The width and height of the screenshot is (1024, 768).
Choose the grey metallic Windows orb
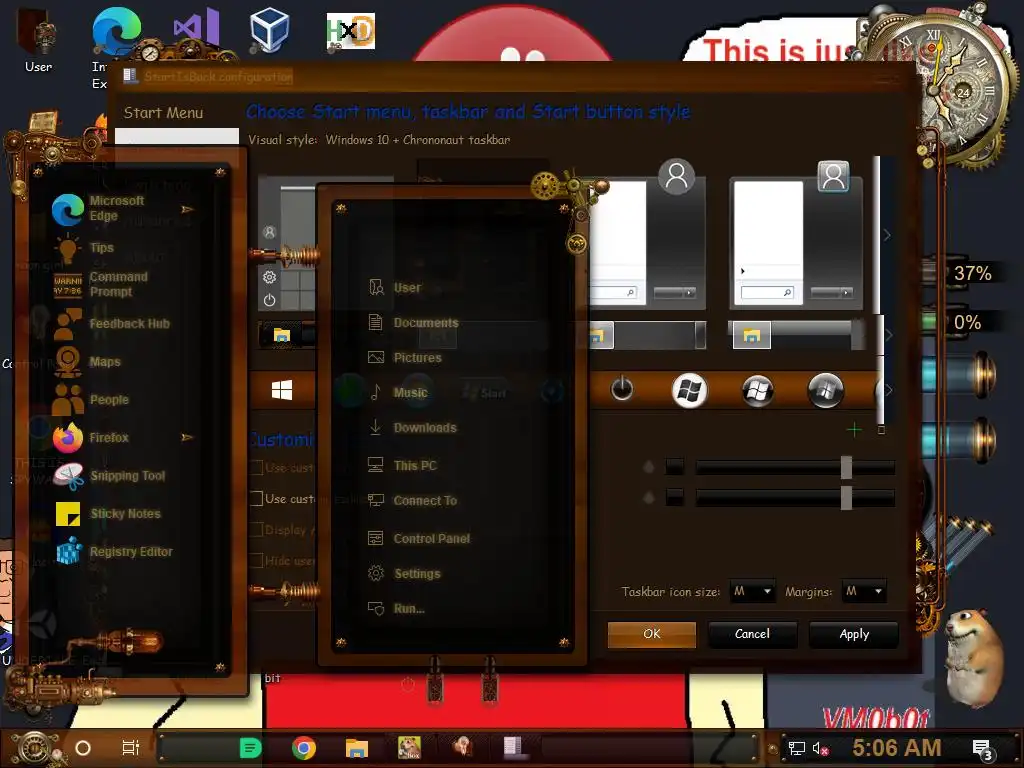click(825, 391)
